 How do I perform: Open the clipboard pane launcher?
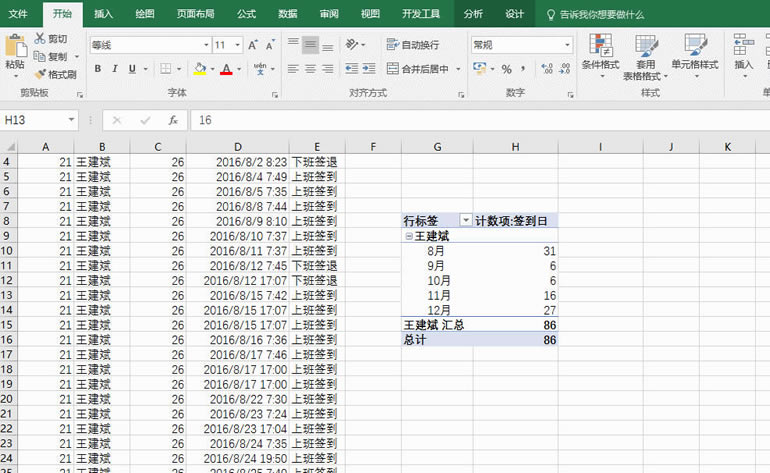pyautogui.click(x=80, y=95)
